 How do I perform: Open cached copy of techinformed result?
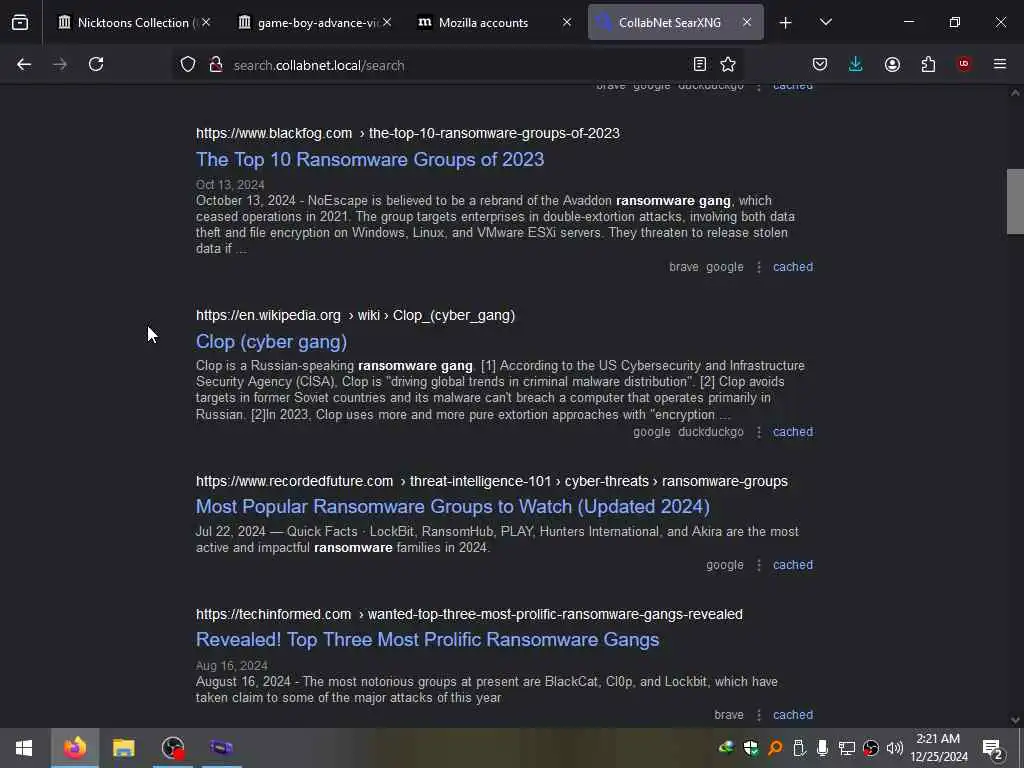(x=793, y=715)
